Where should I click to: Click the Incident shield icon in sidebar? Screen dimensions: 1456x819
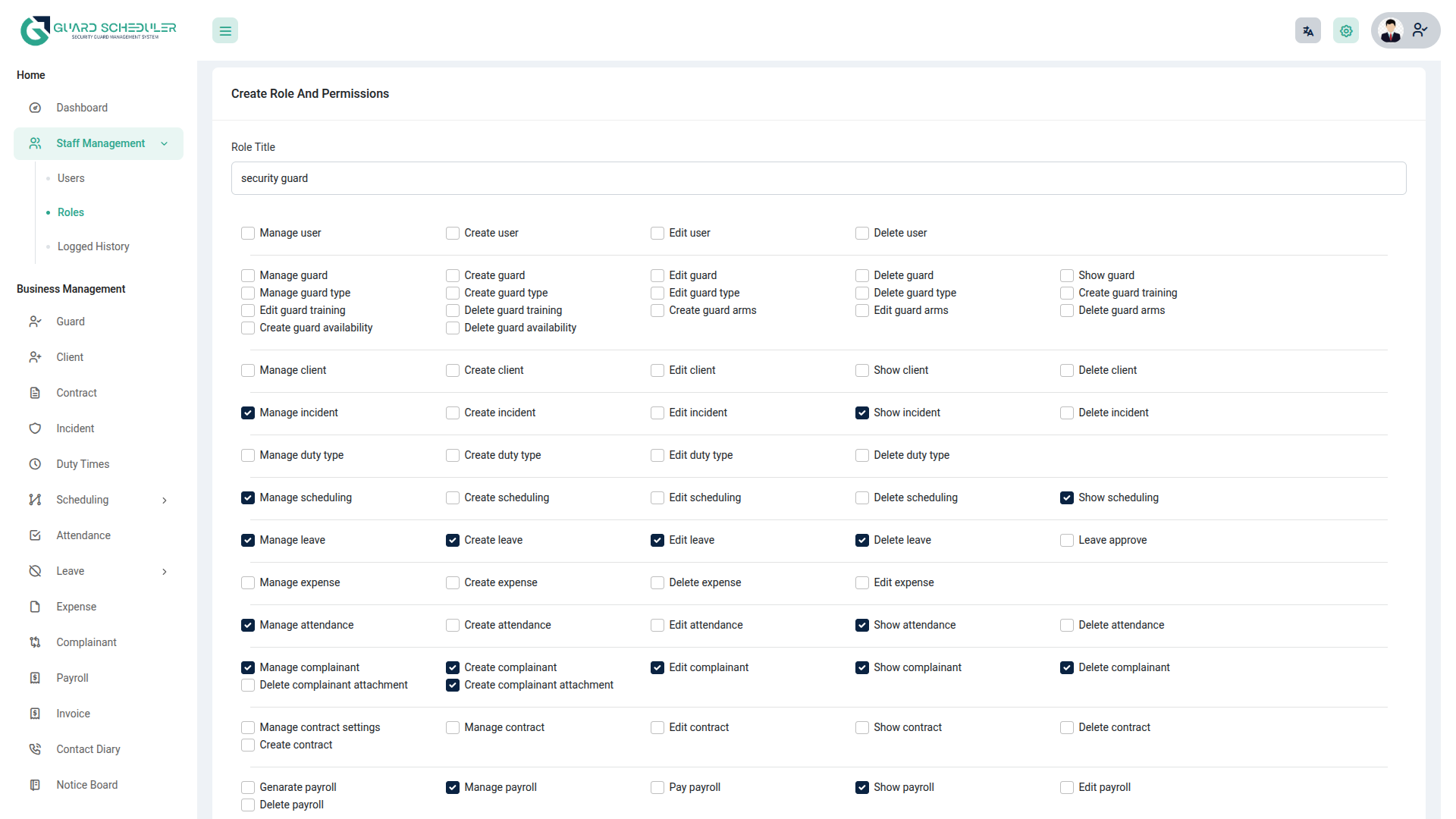pyautogui.click(x=35, y=428)
